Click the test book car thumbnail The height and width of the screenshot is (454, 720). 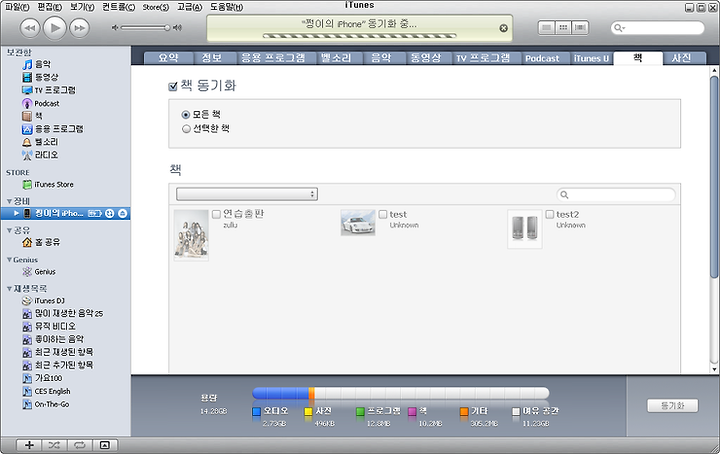tap(358, 223)
